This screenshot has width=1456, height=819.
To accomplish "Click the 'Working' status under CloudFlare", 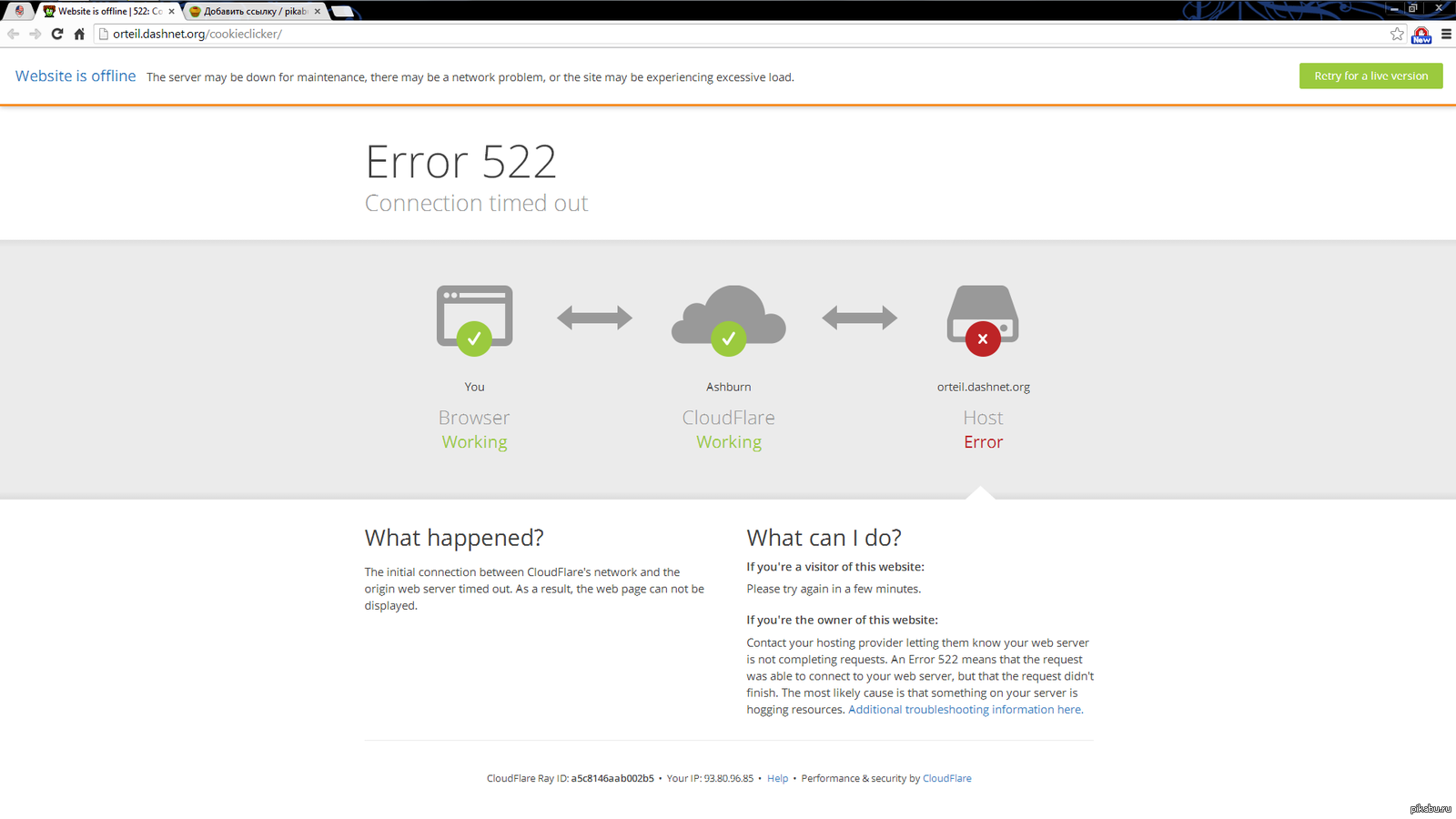I will pos(729,442).
